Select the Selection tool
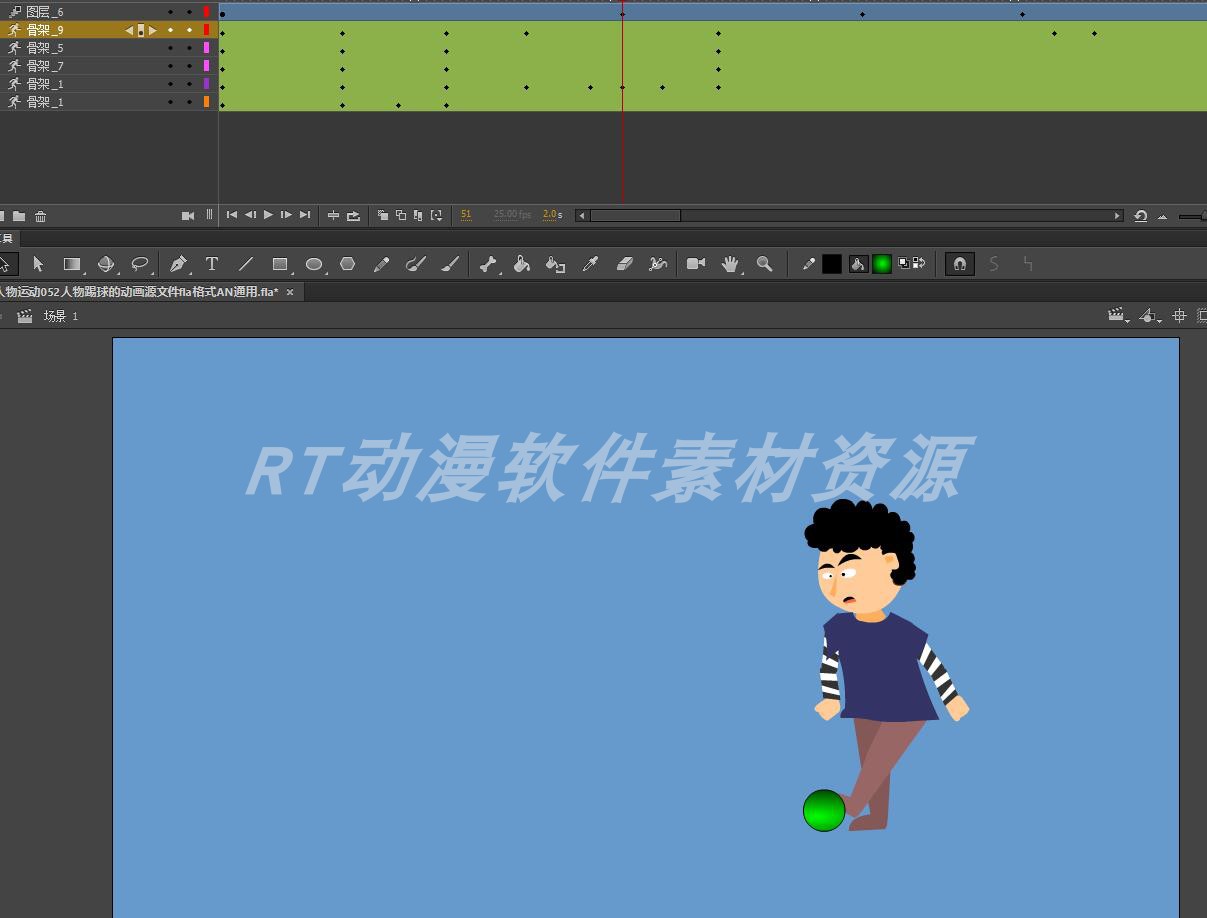This screenshot has height=918, width=1207. 39,264
